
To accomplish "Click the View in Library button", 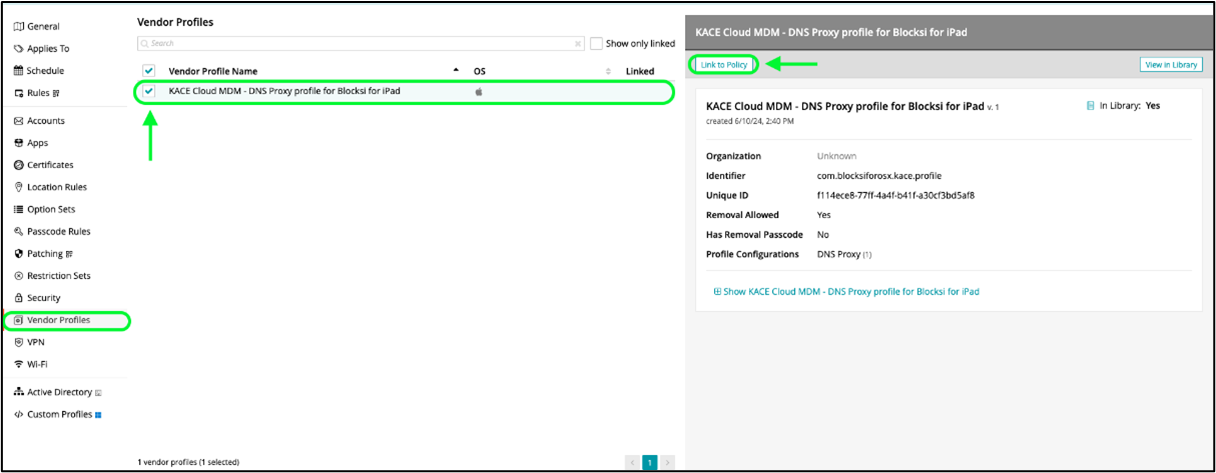I will (x=1171, y=65).
